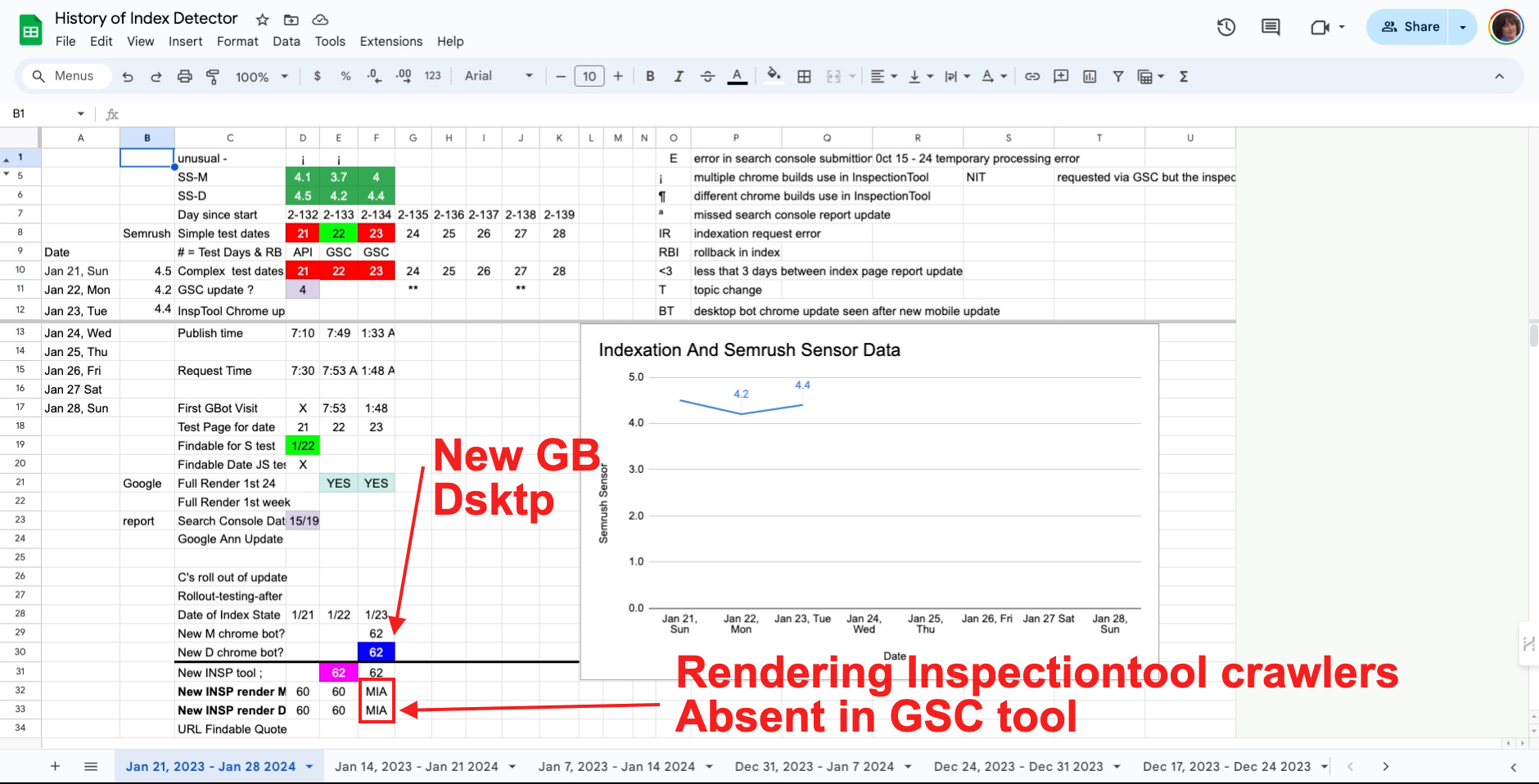The image size is (1539, 784).
Task: Open the Google account avatar
Action: [1506, 27]
